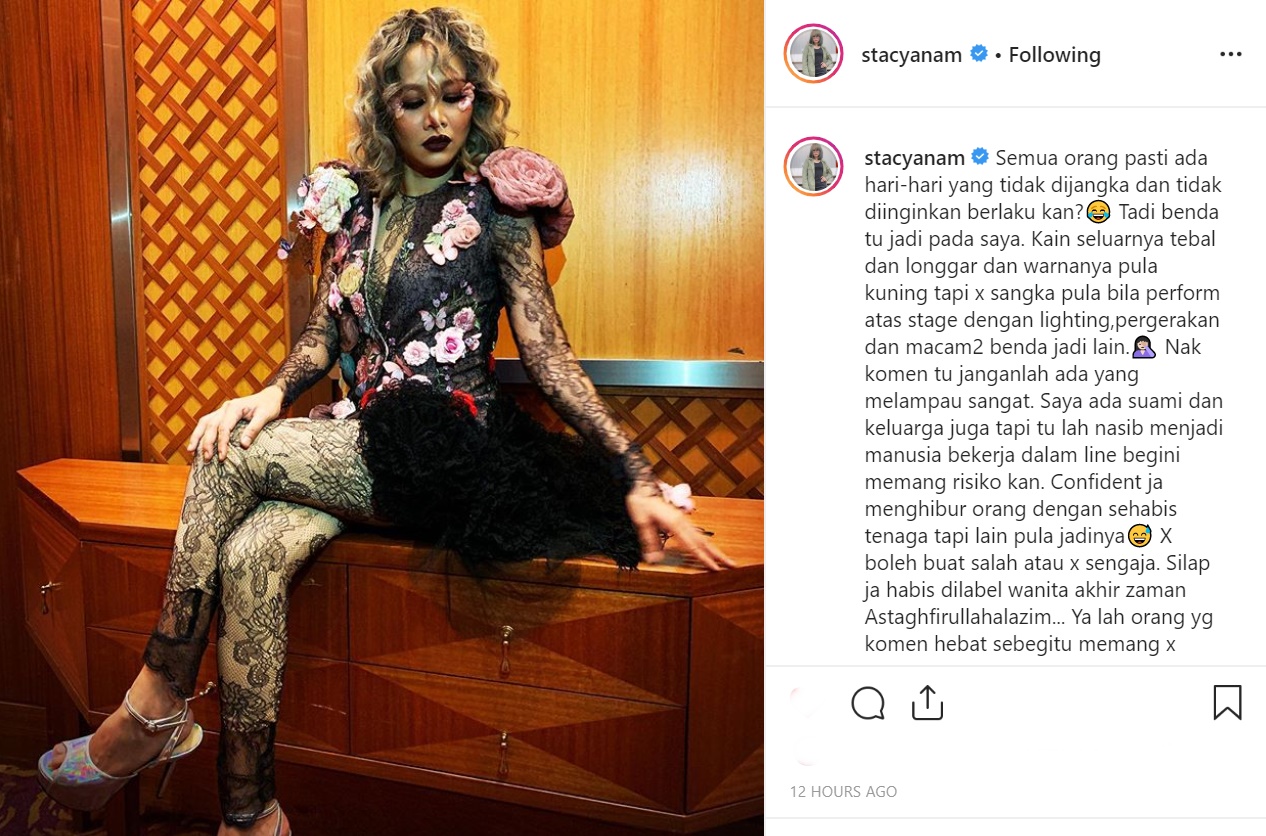Image resolution: width=1266 pixels, height=836 pixels.
Task: Click the verified badge beside header username
Action: pos(979,54)
